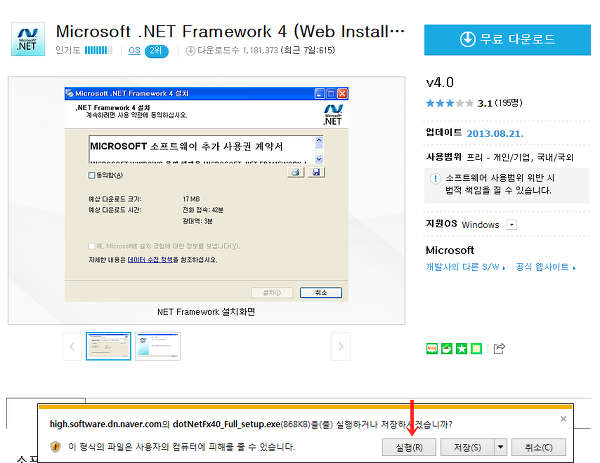Select the second screenshot thumbnail
Image resolution: width=600 pixels, height=463 pixels.
[x=158, y=346]
